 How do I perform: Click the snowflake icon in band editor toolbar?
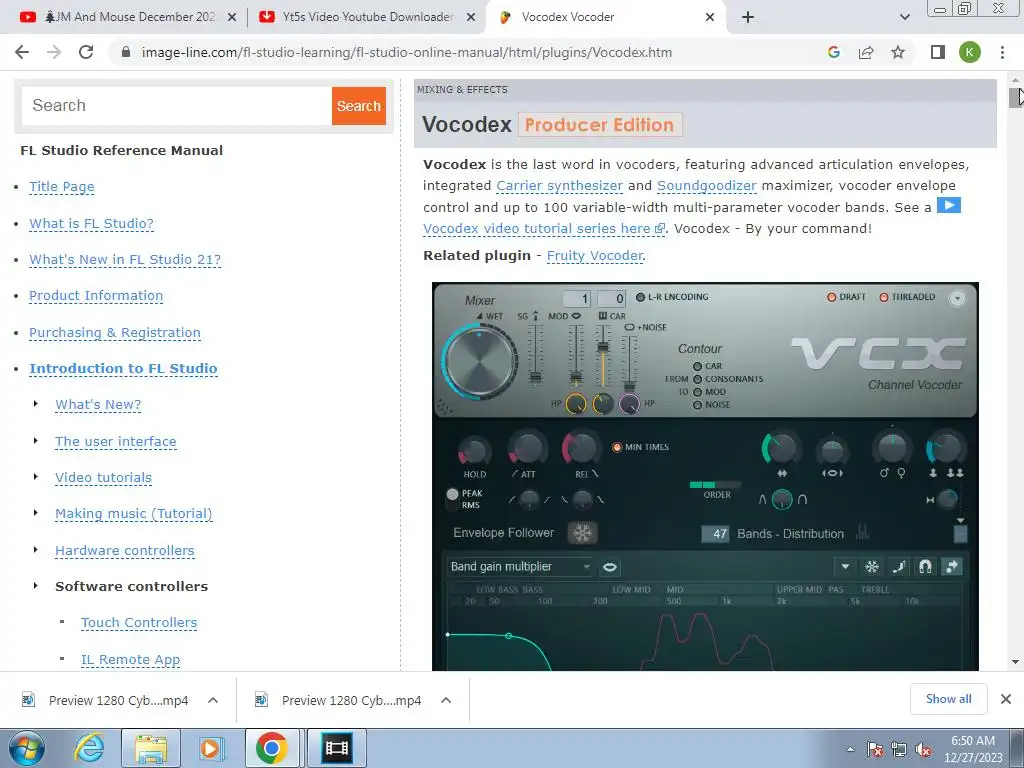(872, 567)
